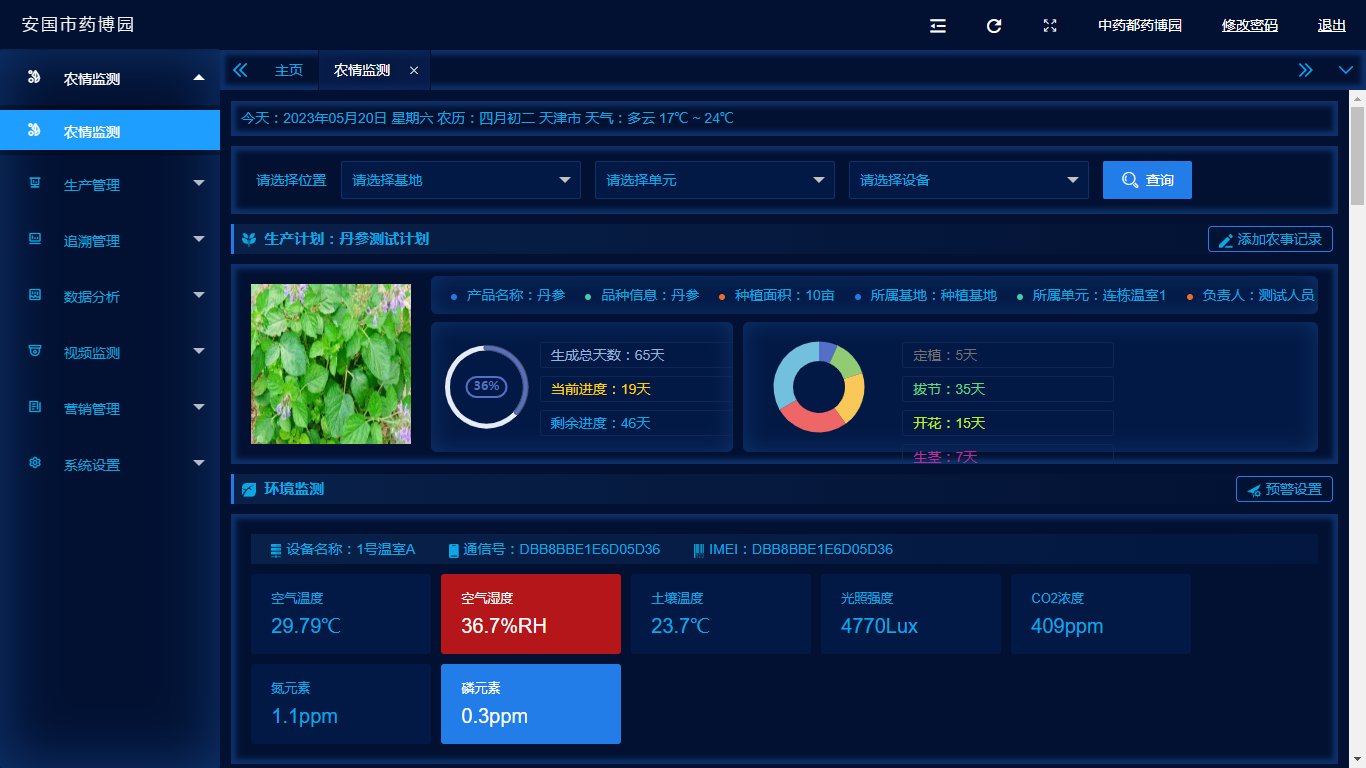This screenshot has width=1366, height=768.
Task: Open 预警设置 in the environment monitoring panel
Action: [x=1284, y=489]
